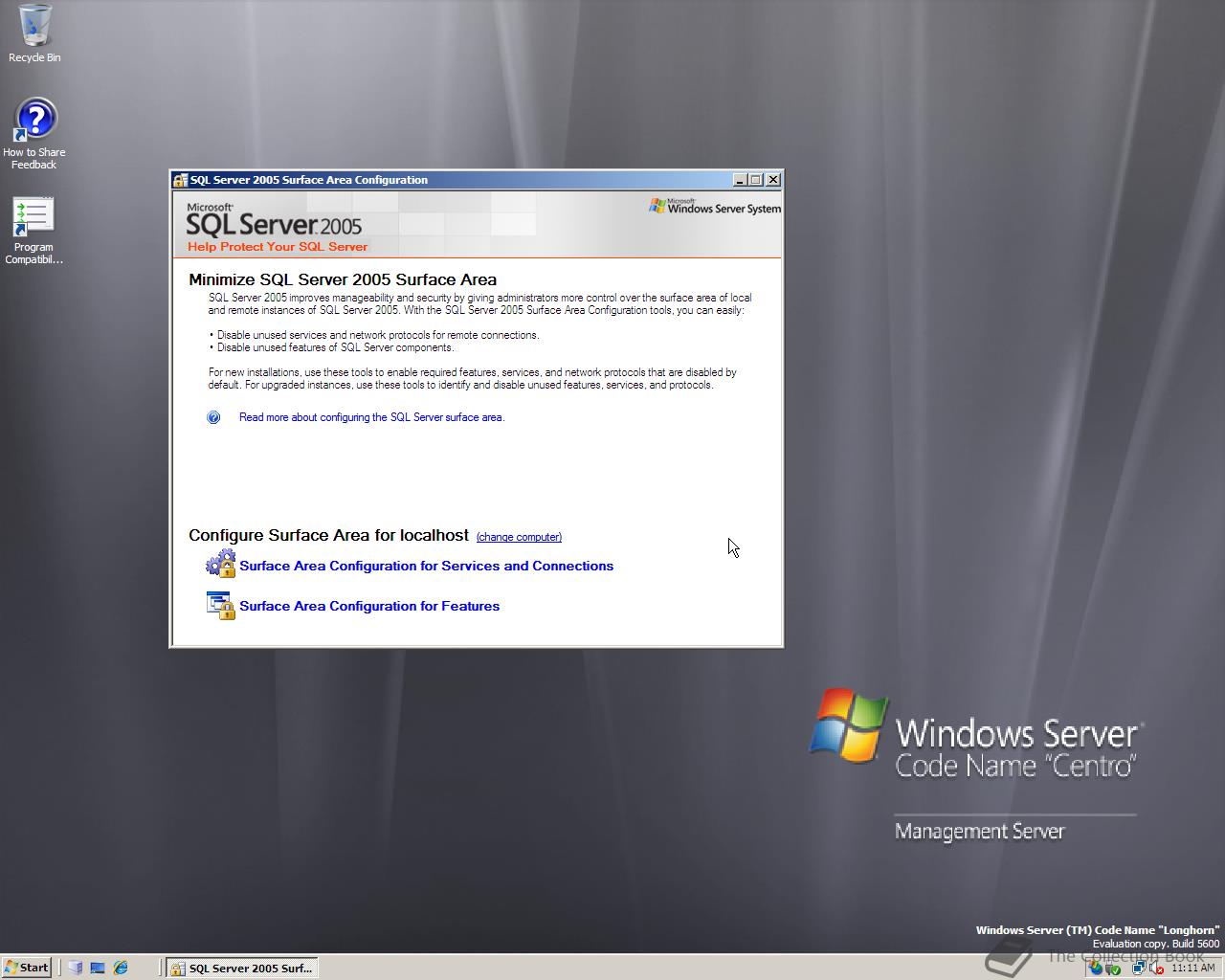The image size is (1225, 980).
Task: Click the Services and Connections gear icon
Action: 221,564
